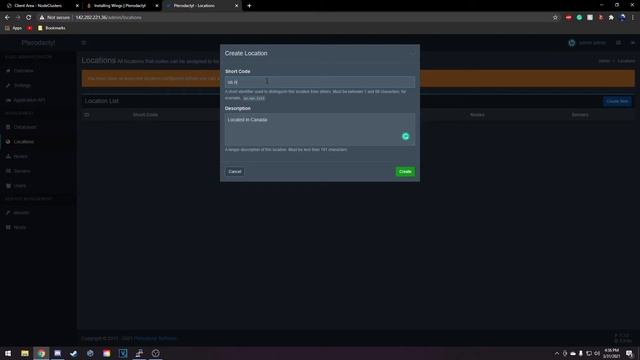Click the Short Code column header

point(145,115)
